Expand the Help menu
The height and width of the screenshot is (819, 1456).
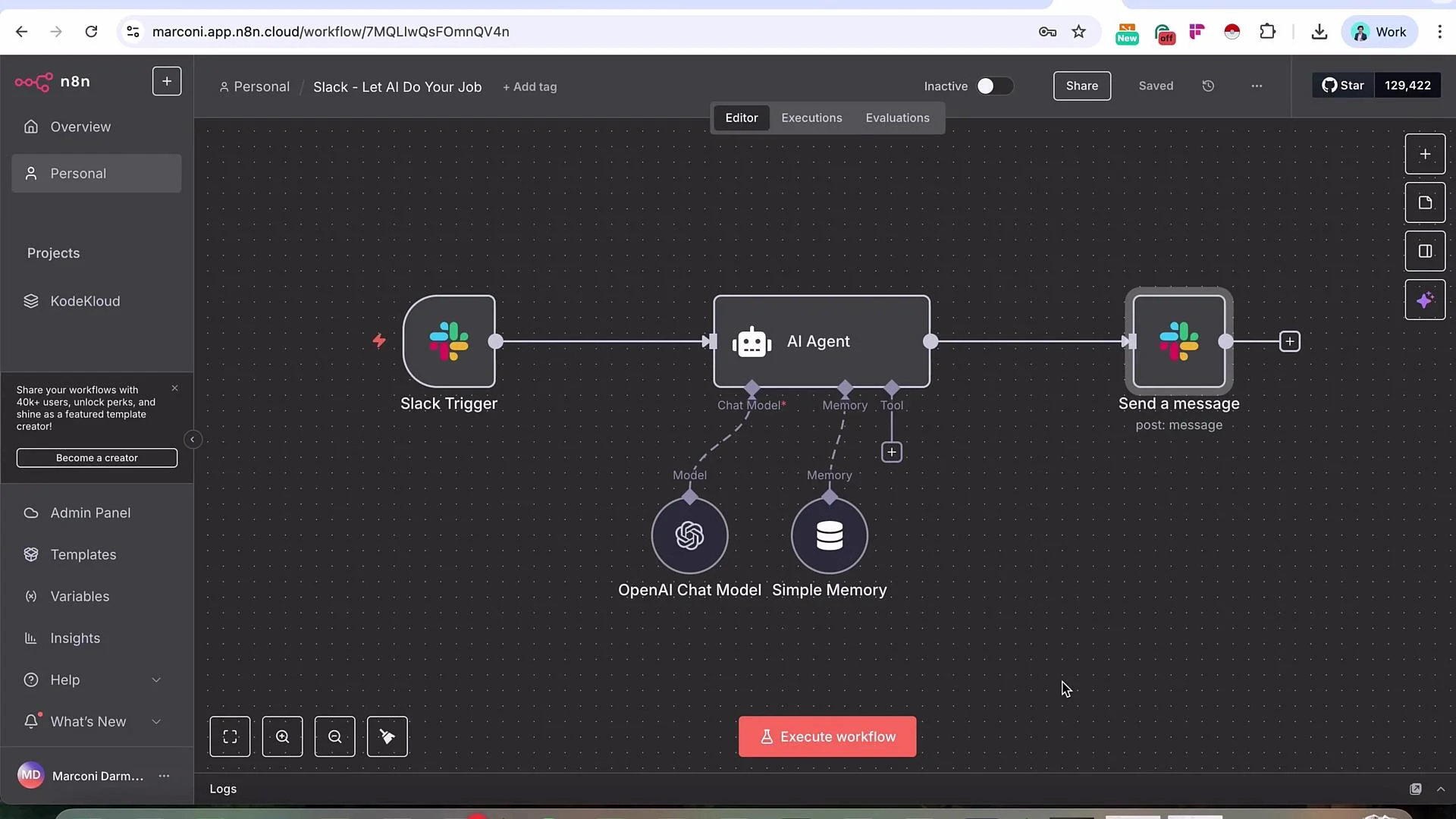click(x=96, y=679)
